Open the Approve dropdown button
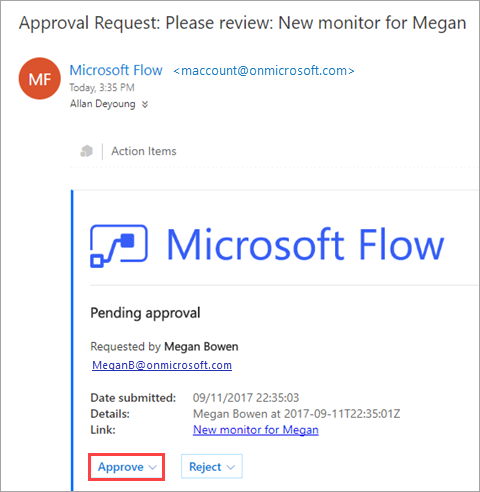480x492 pixels. click(127, 467)
